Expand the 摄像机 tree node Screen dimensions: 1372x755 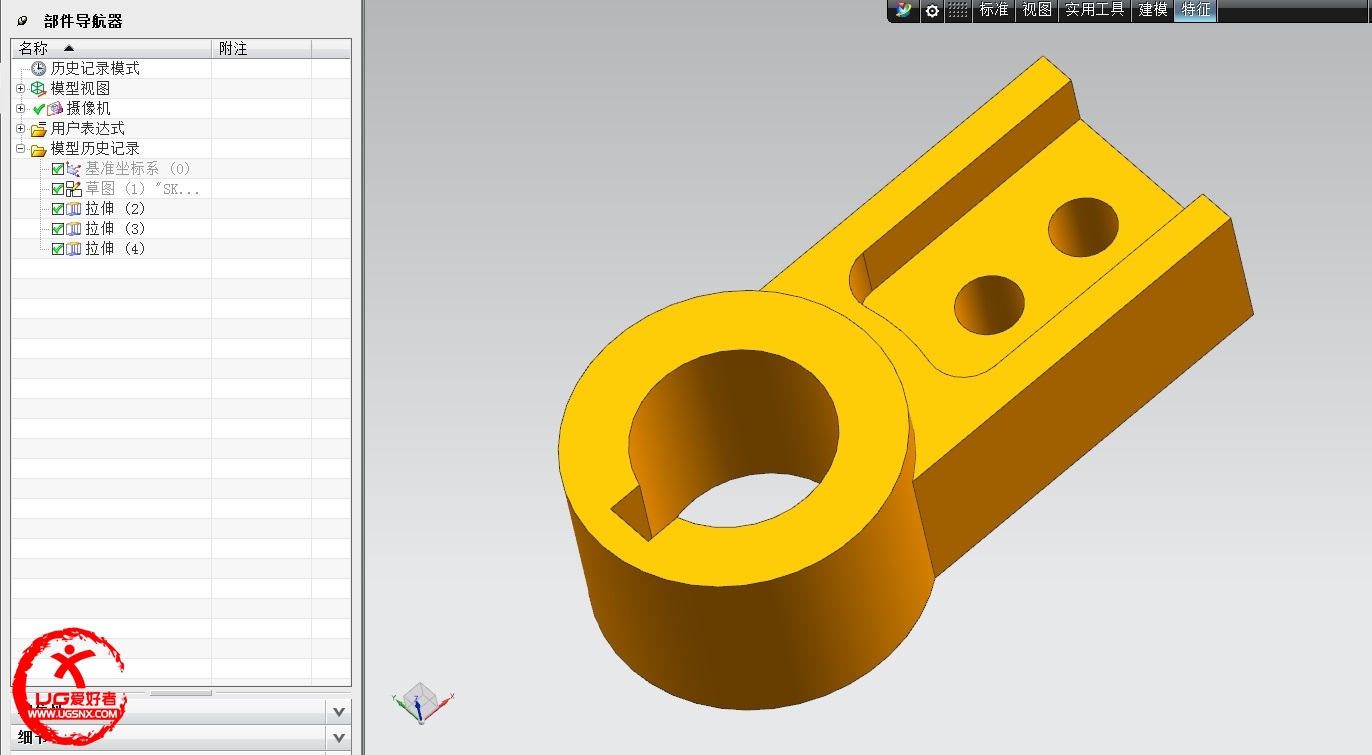(x=20, y=108)
